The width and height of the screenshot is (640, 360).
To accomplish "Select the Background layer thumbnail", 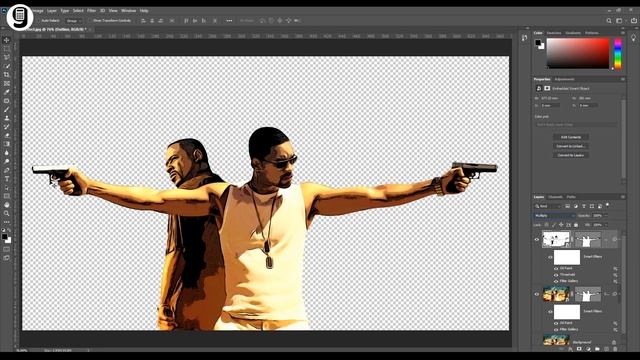I will pos(556,340).
